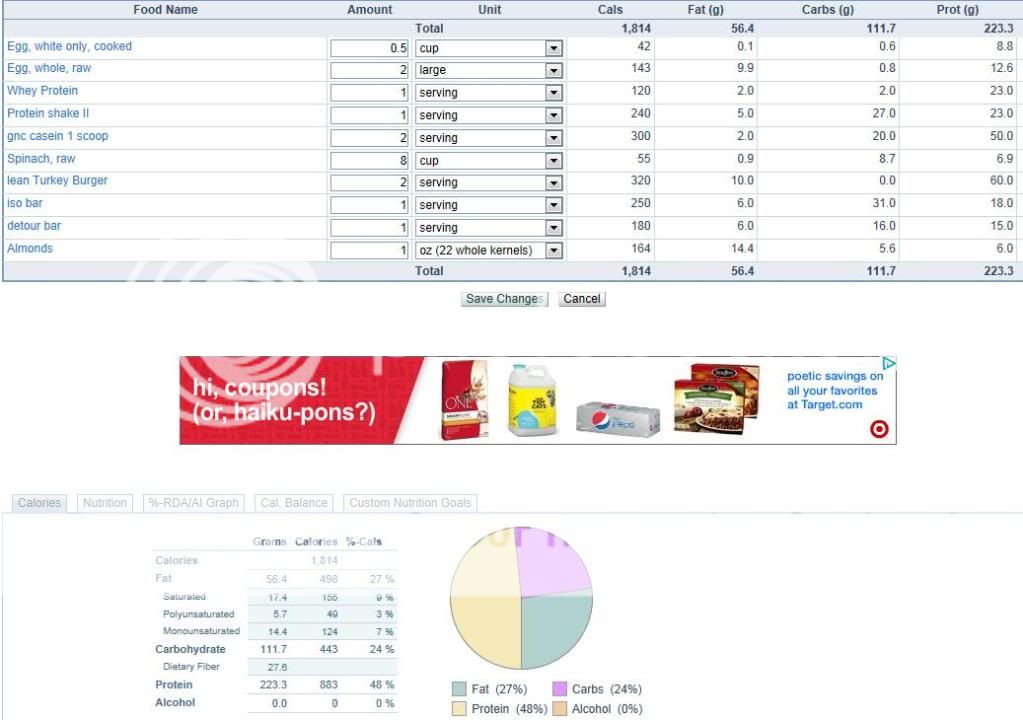
Task: Click the Fat color swatch in the legend
Action: click(459, 690)
